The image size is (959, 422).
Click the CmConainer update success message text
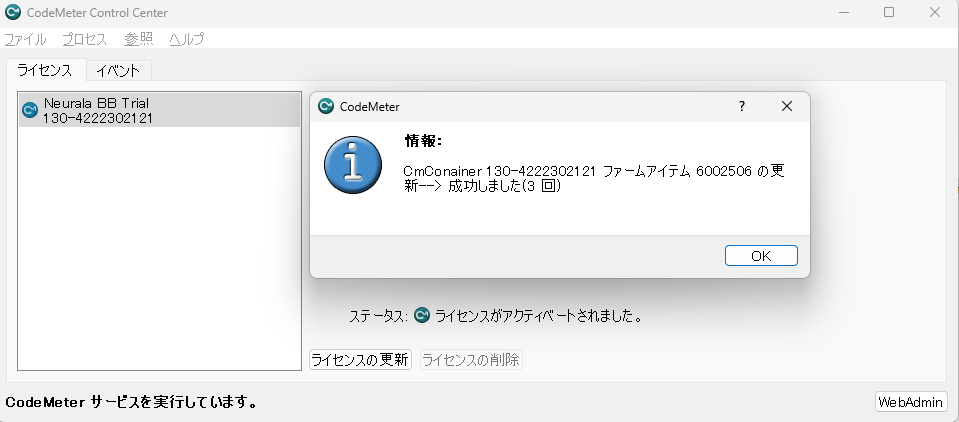click(x=594, y=179)
